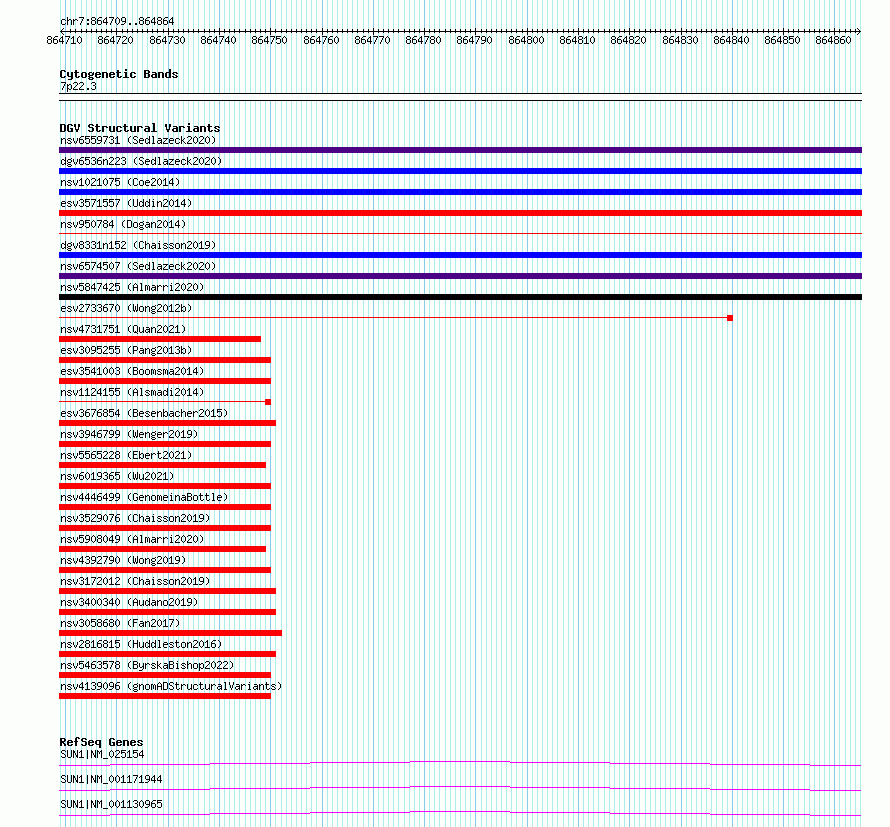Click nsv6574507 (Sedlazeck2020) label
Viewport: 890px width, 827px height.
[138, 266]
